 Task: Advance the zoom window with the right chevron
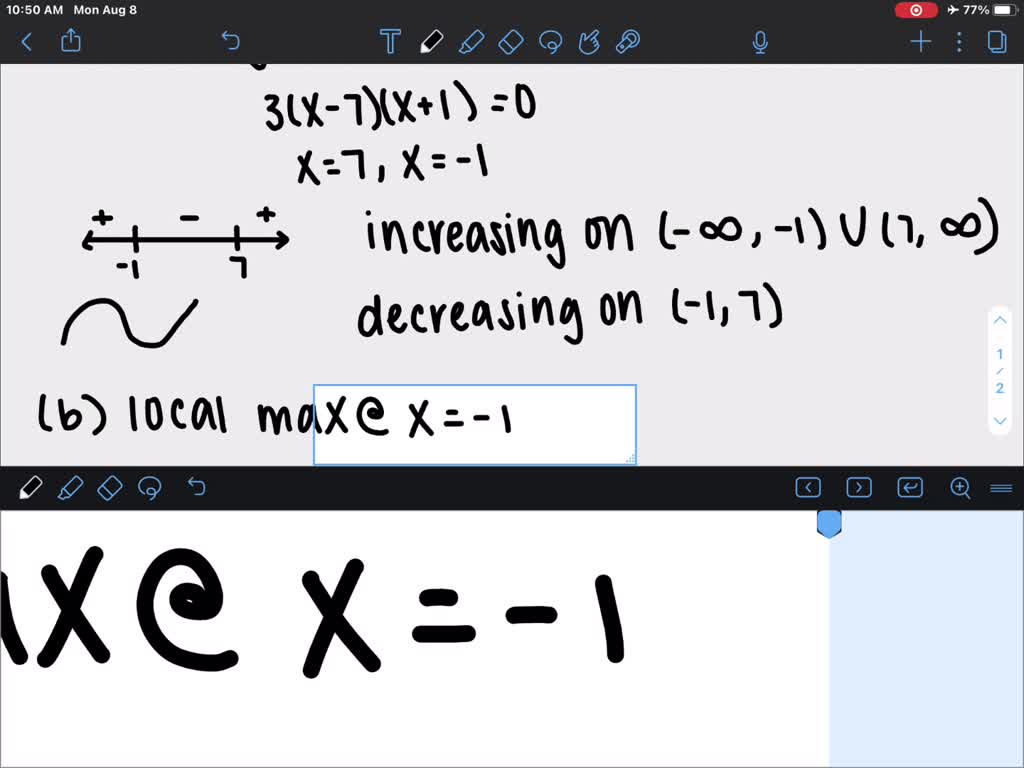(x=858, y=487)
